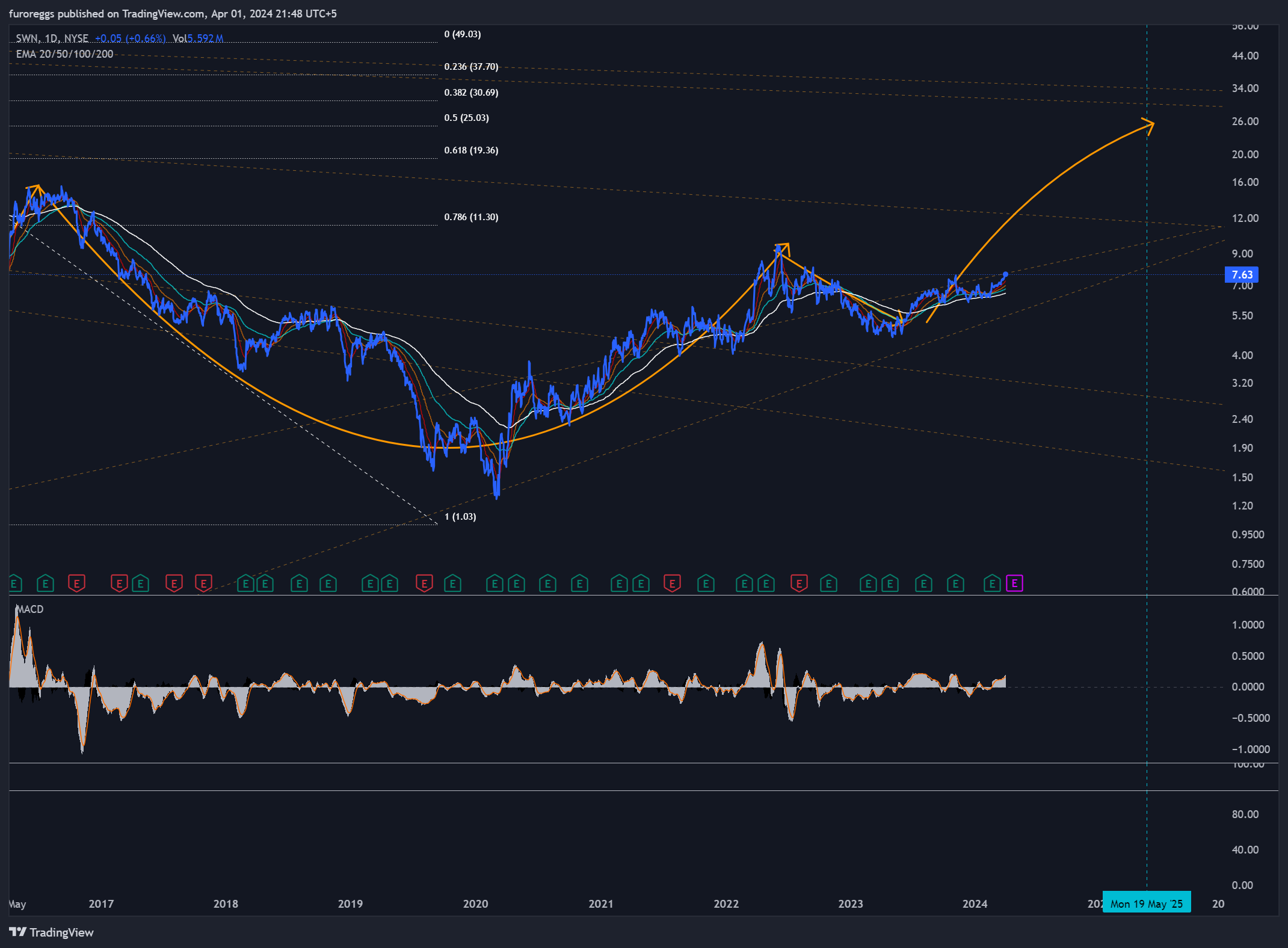
Task: Click the 2018 label on the time axis
Action: coord(226,903)
